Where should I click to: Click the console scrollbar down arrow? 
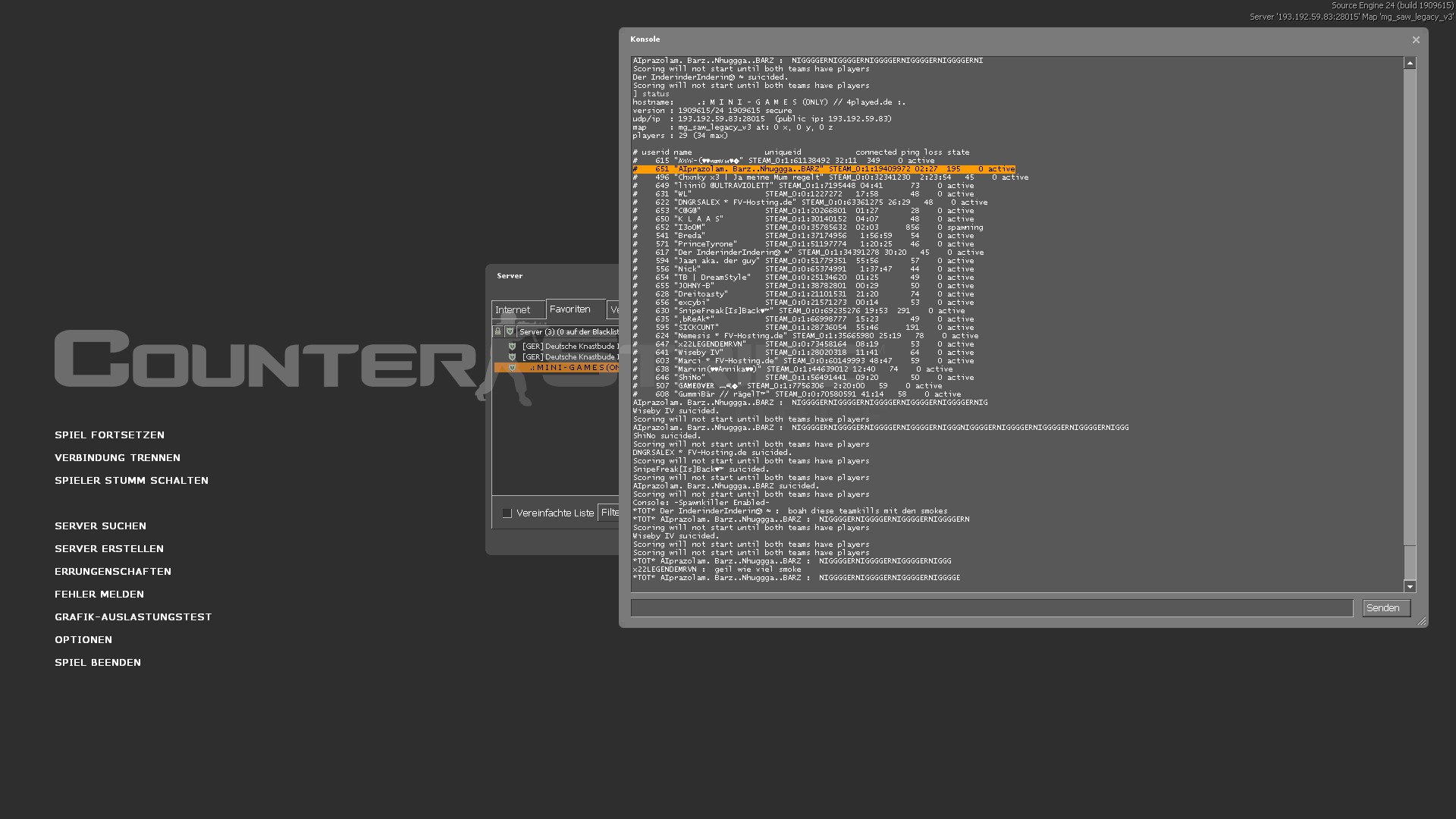coord(1410,586)
